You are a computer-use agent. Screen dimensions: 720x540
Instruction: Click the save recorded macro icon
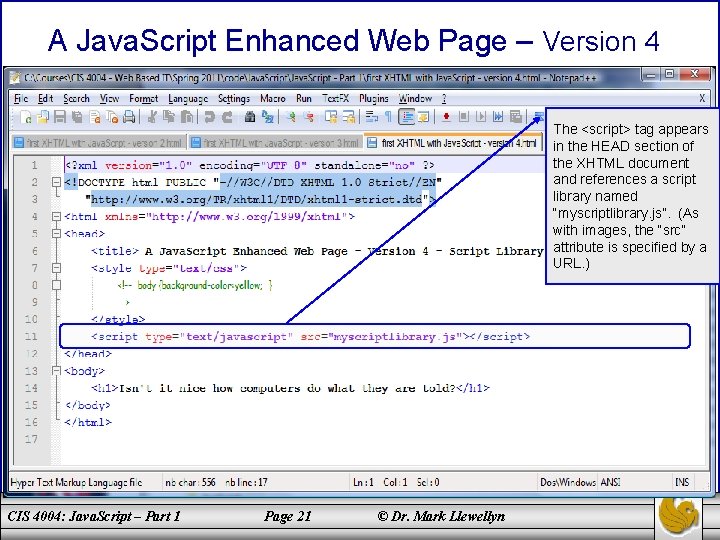[516, 117]
